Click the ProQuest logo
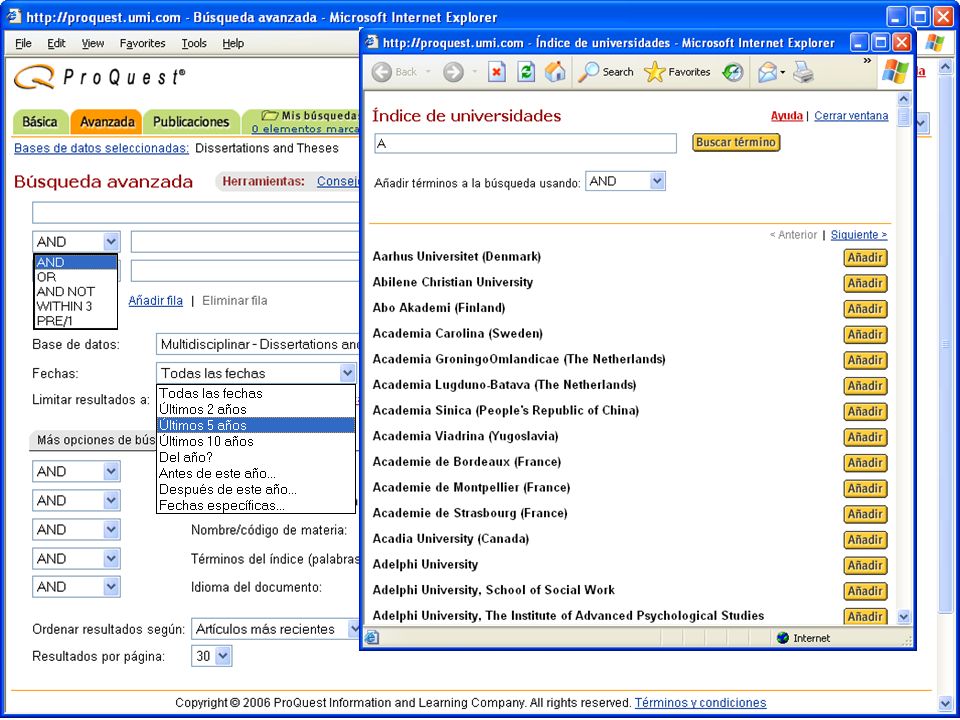This screenshot has height=720, width=960. point(99,77)
